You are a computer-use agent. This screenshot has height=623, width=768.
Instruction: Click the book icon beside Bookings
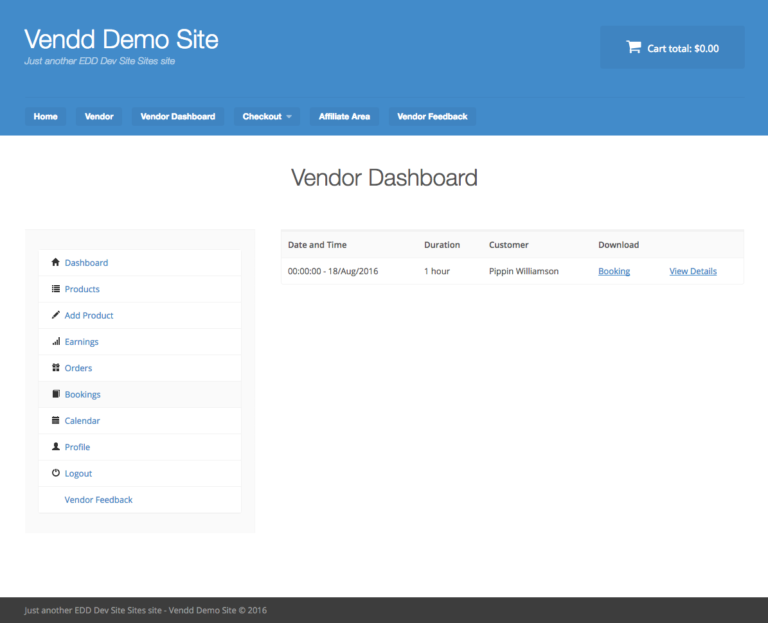point(55,394)
